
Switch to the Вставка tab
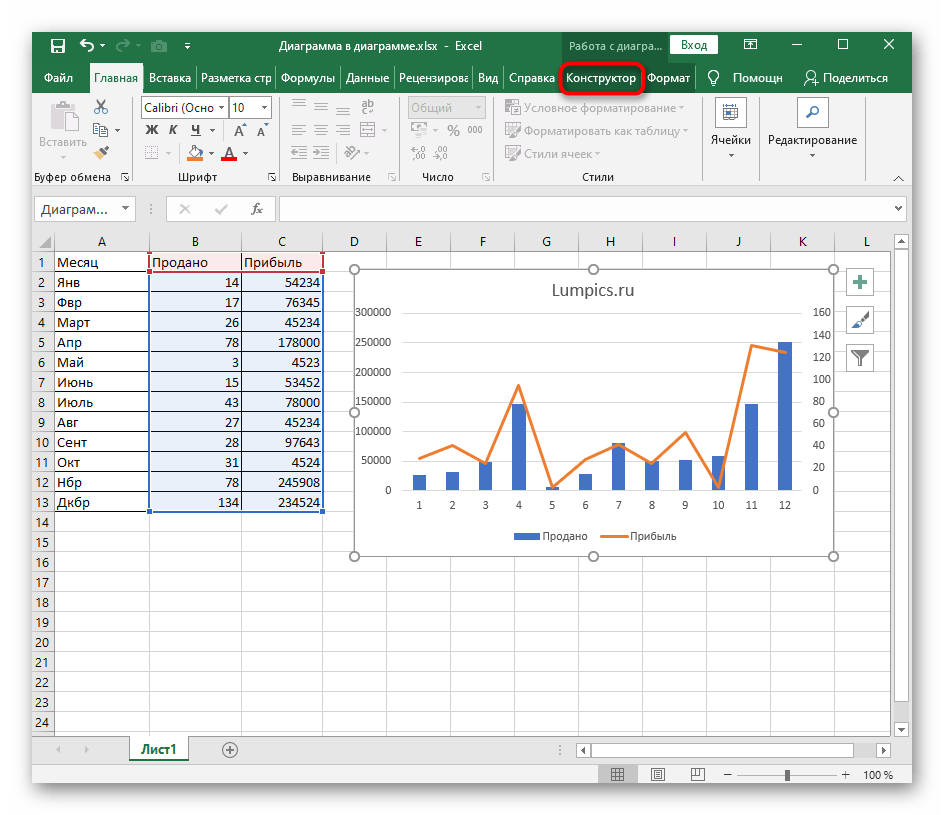169,78
